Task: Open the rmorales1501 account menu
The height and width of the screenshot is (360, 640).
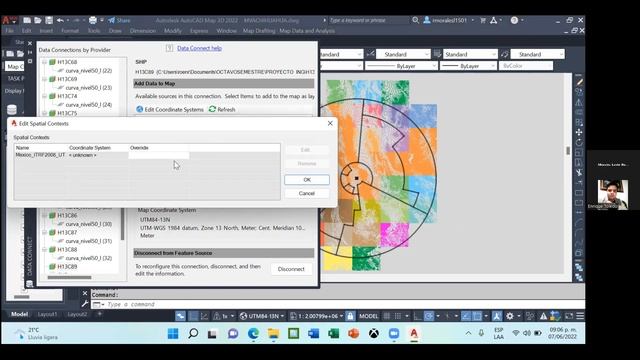Action: 449,20
